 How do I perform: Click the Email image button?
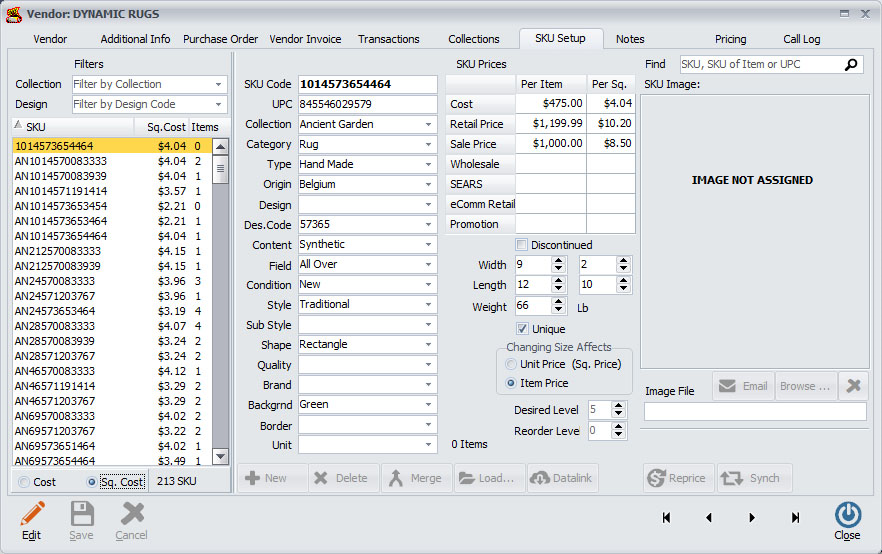[744, 386]
